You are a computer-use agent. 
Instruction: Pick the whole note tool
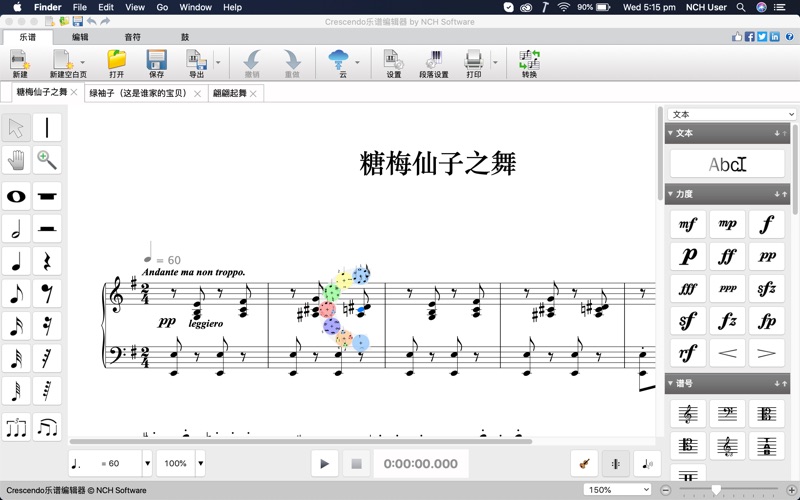(x=16, y=196)
